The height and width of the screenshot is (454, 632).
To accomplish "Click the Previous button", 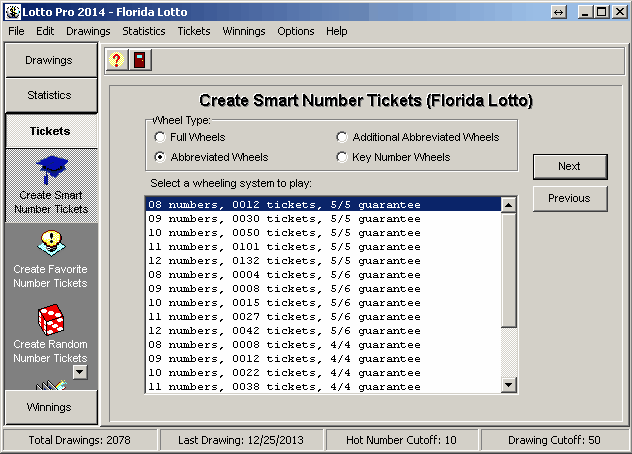I will (570, 198).
